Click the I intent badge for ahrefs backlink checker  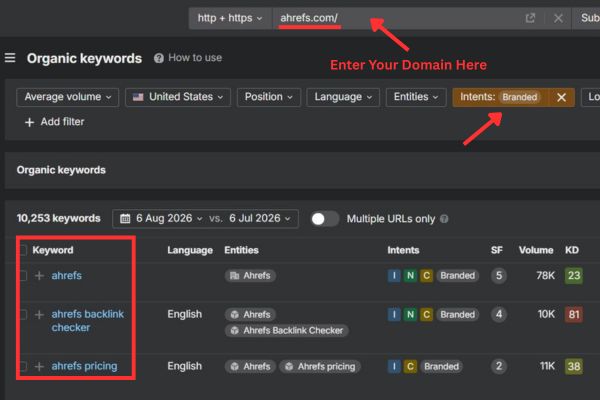[394, 315]
